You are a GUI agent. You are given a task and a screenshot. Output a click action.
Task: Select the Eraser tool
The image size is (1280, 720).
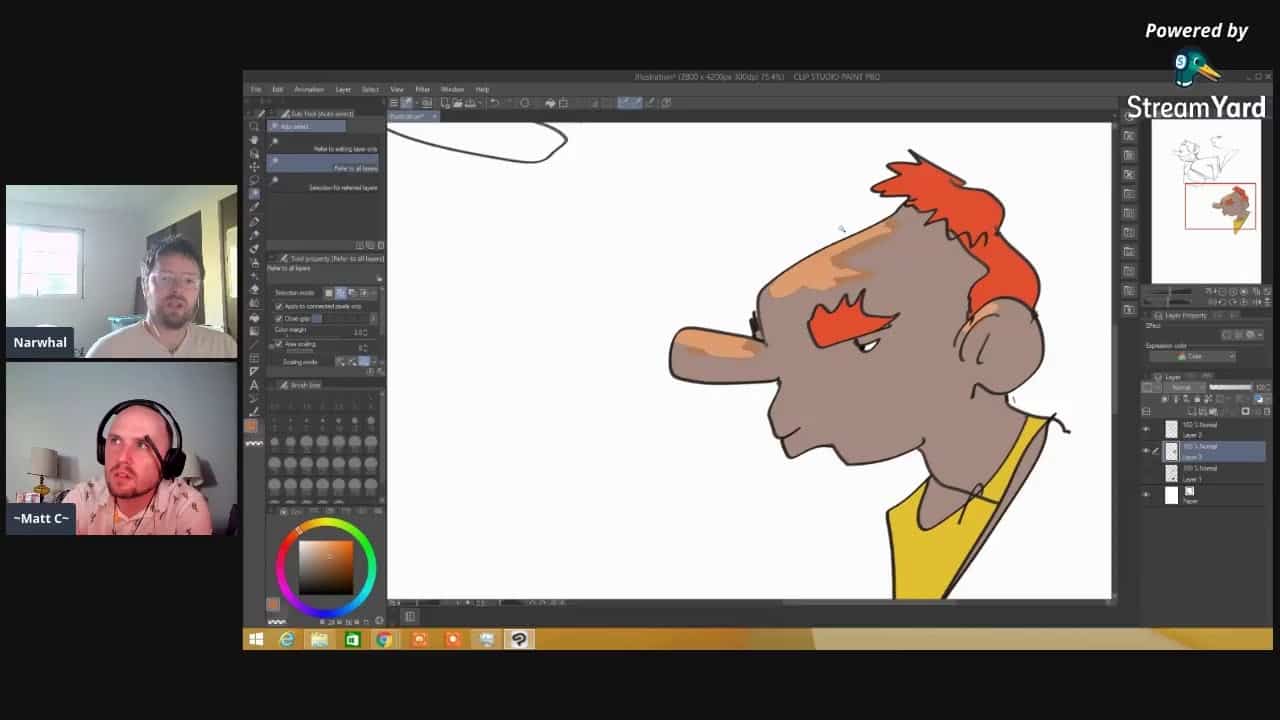254,275
